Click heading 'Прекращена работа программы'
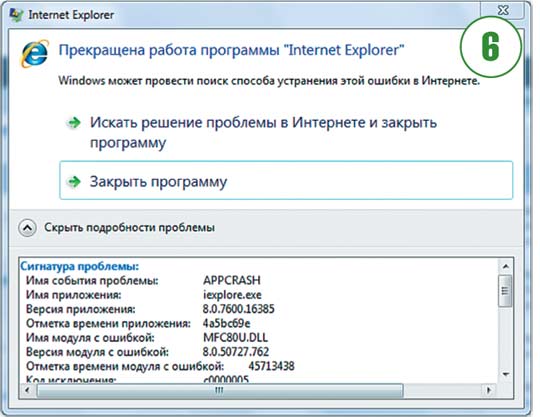This screenshot has height=417, width=540. (169, 50)
